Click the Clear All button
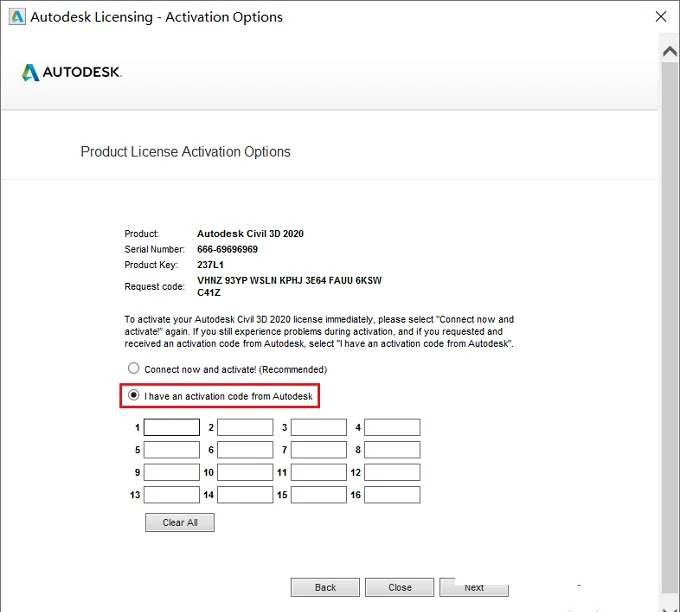This screenshot has width=680, height=612. click(x=180, y=523)
